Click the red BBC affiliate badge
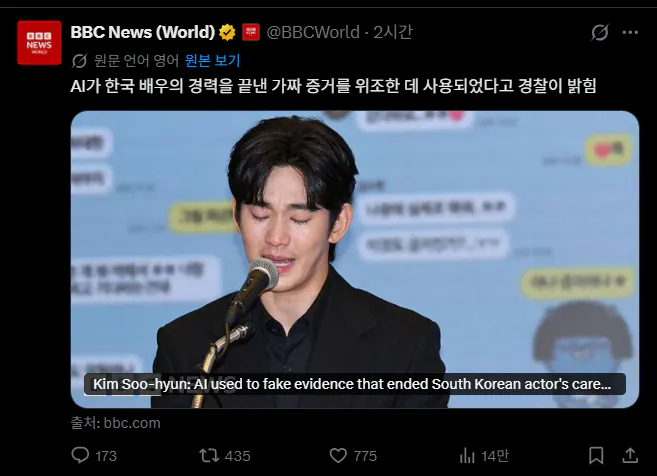This screenshot has width=657, height=476. pos(251,32)
